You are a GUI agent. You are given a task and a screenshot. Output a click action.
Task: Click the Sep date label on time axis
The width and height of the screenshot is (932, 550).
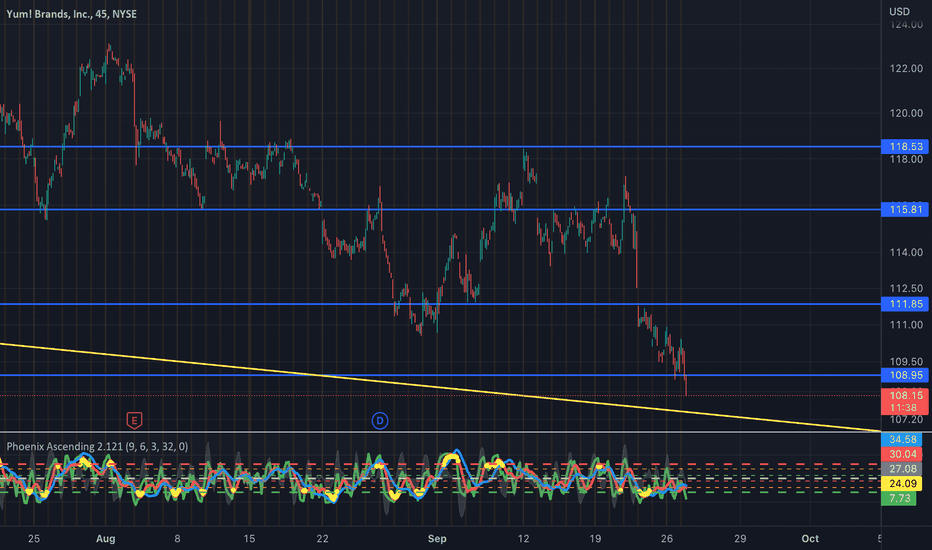coord(437,539)
